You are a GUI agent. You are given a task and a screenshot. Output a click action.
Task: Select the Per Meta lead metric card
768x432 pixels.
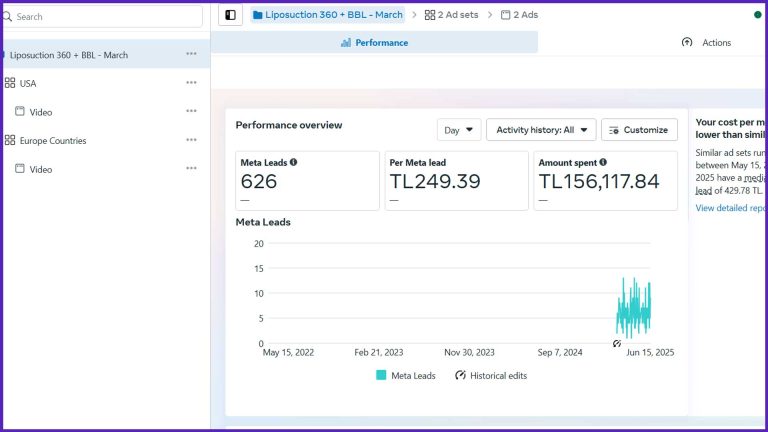tap(456, 181)
